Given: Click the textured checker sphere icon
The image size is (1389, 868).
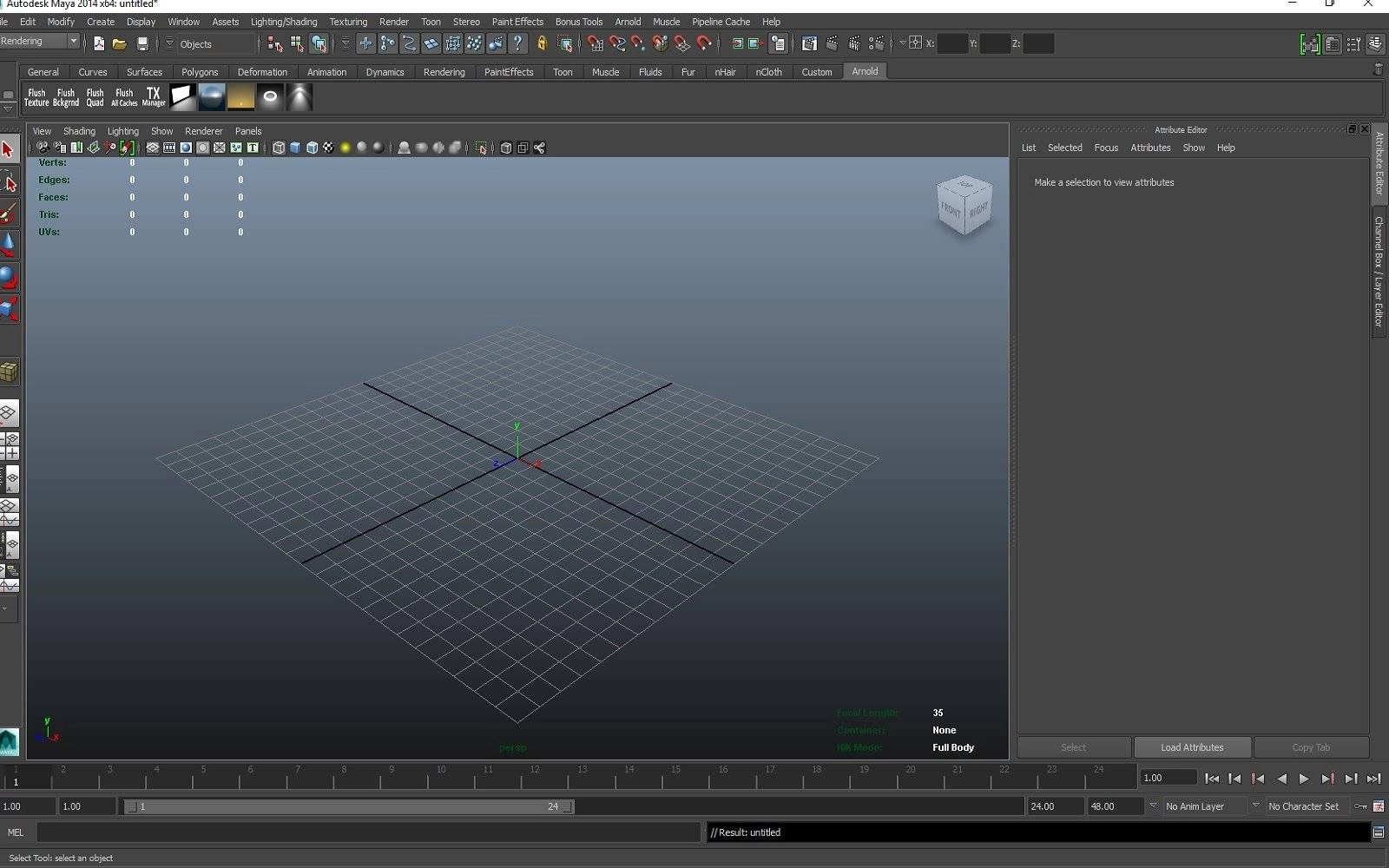Looking at the screenshot, I should coord(328,148).
